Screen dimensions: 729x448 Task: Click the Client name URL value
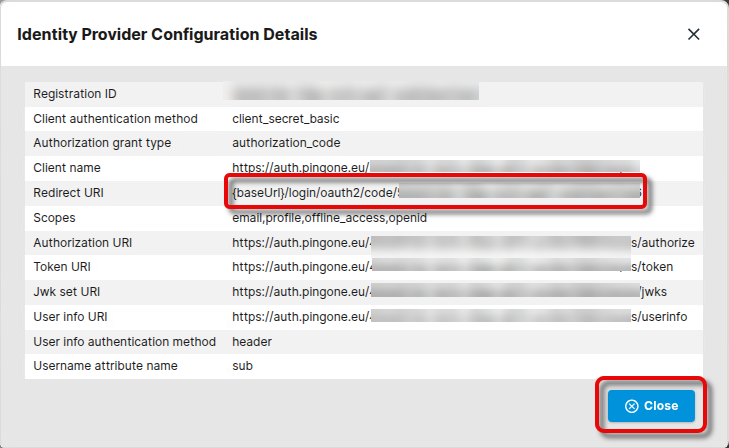tap(435, 168)
